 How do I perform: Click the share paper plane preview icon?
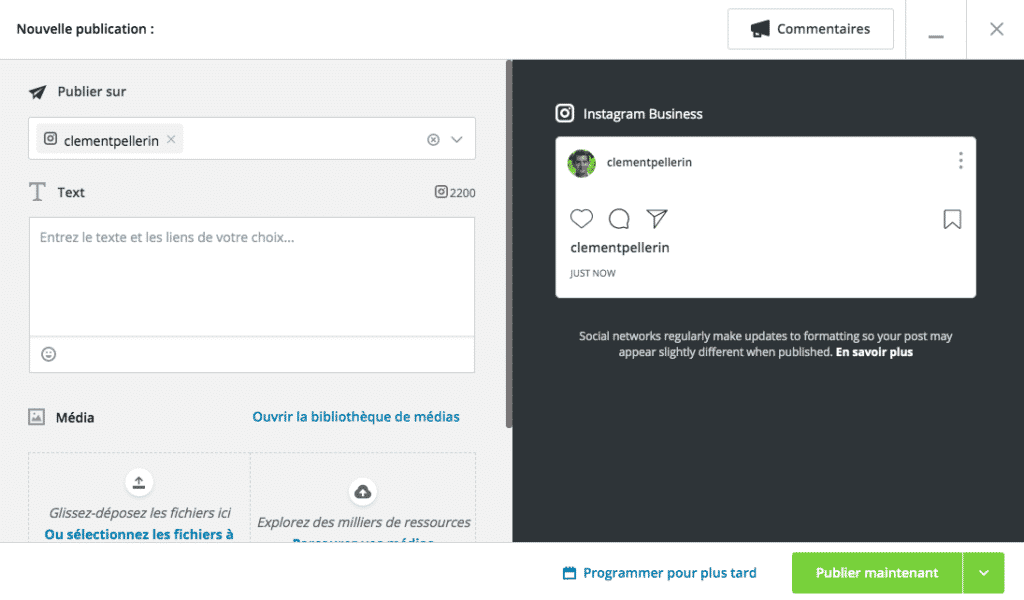coord(656,218)
